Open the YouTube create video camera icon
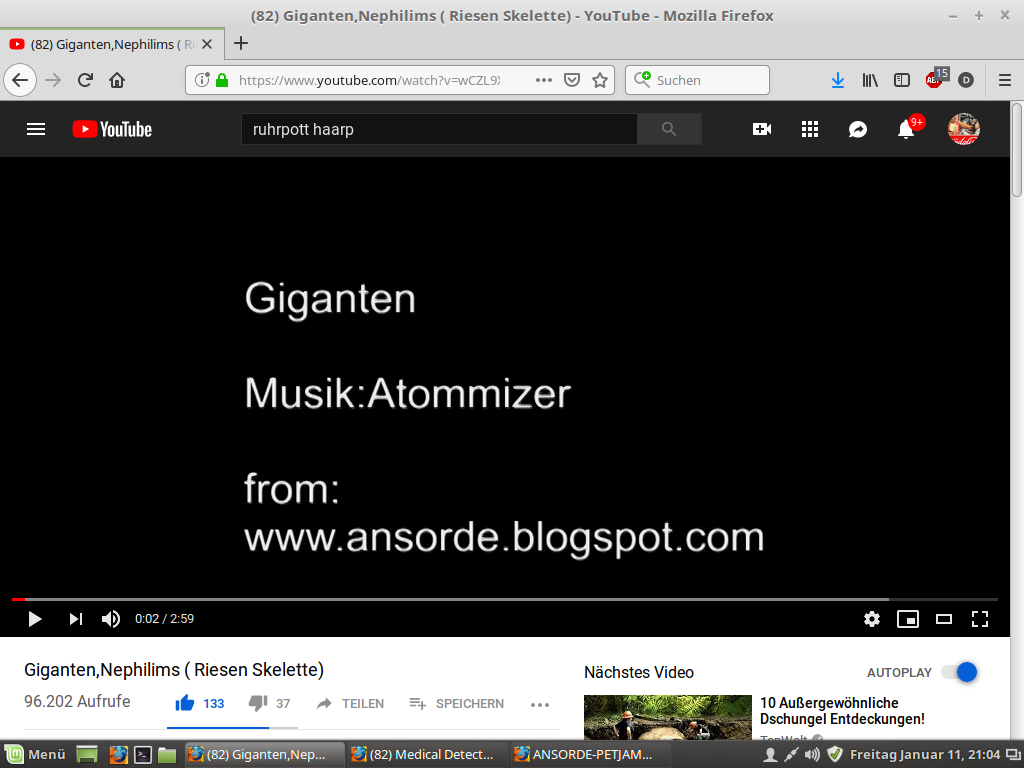 pos(761,129)
